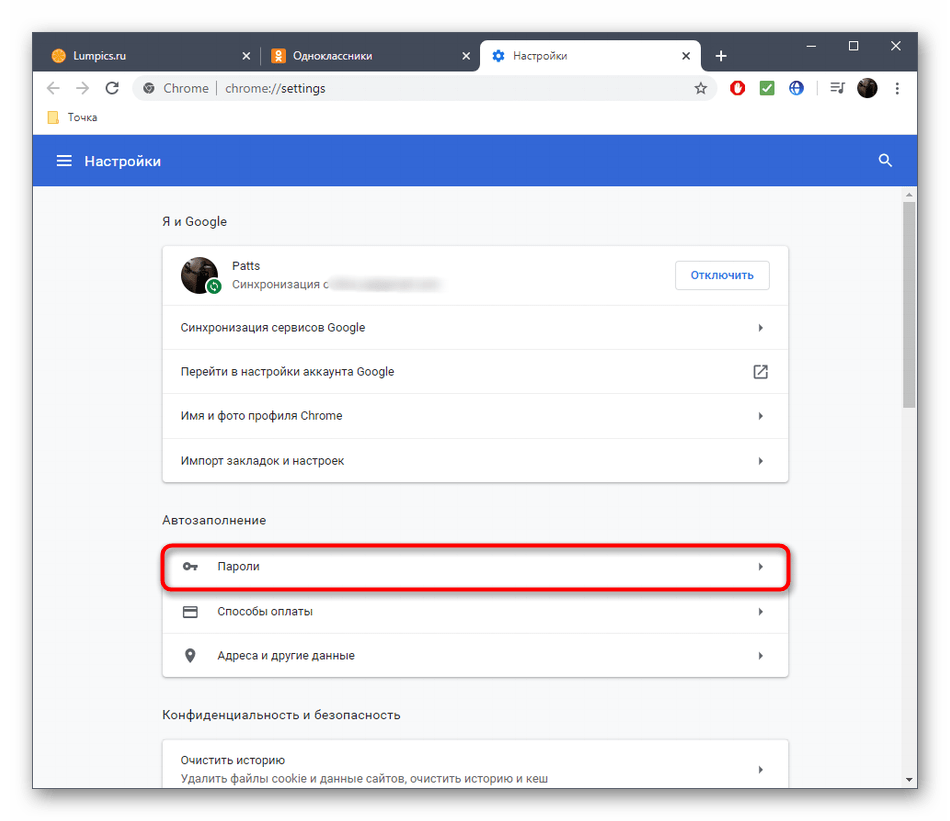Click the red Opera-style extension icon
The width and height of the screenshot is (950, 821).
pos(738,88)
